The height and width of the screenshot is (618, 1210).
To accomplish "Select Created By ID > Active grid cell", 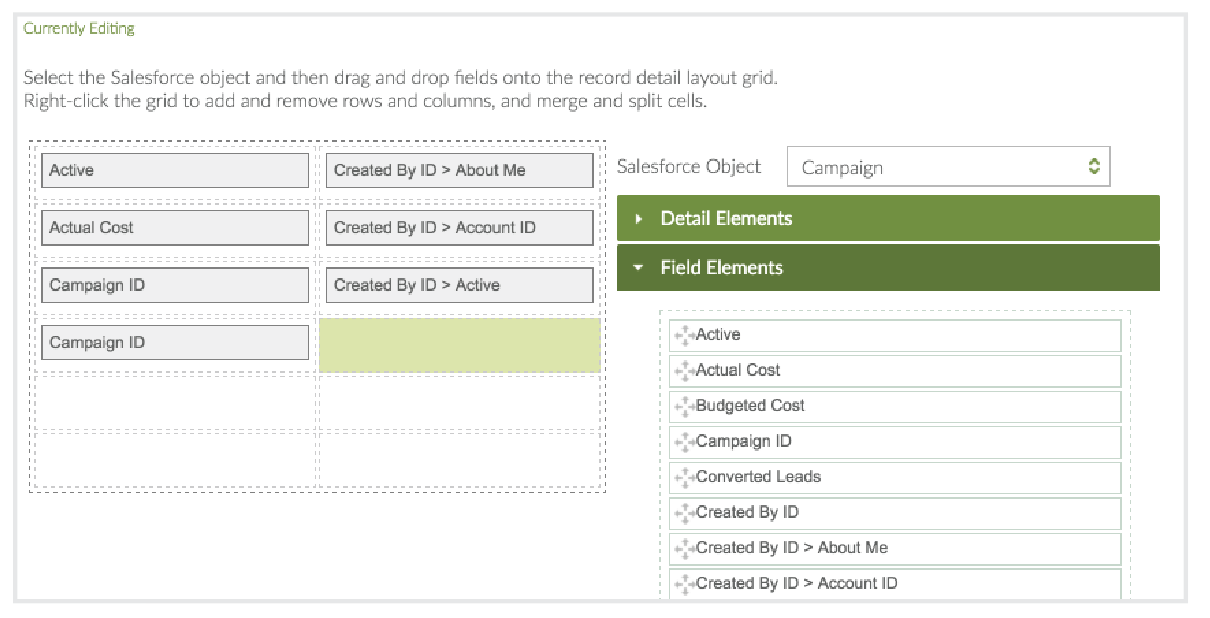I will tap(459, 285).
